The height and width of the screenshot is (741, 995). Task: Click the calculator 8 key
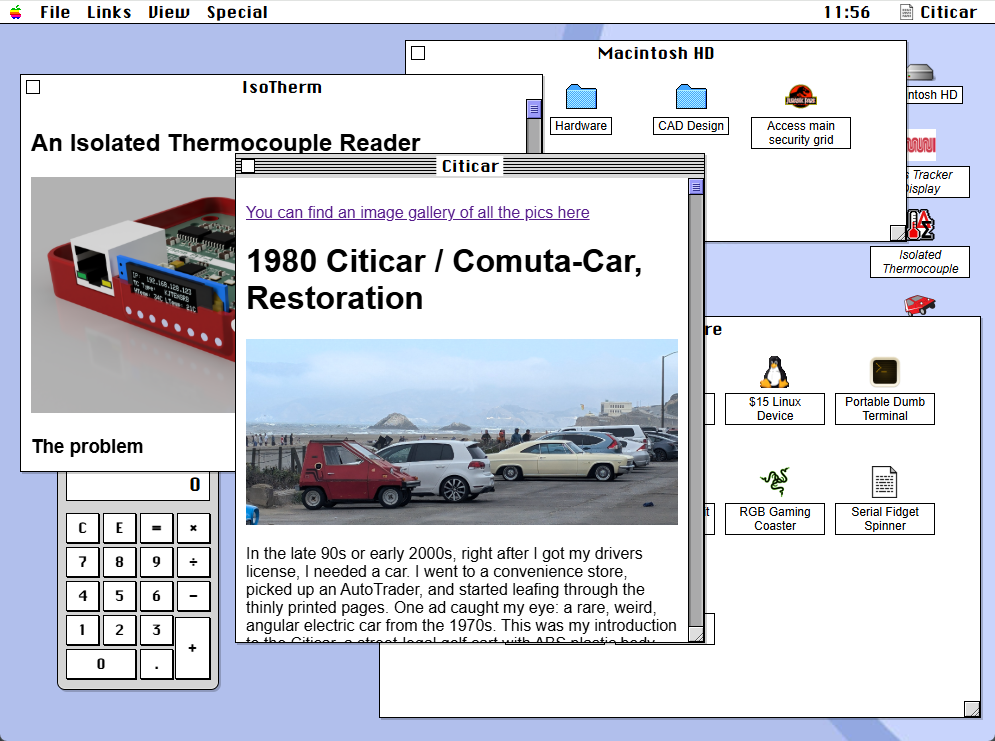pyautogui.click(x=119, y=562)
